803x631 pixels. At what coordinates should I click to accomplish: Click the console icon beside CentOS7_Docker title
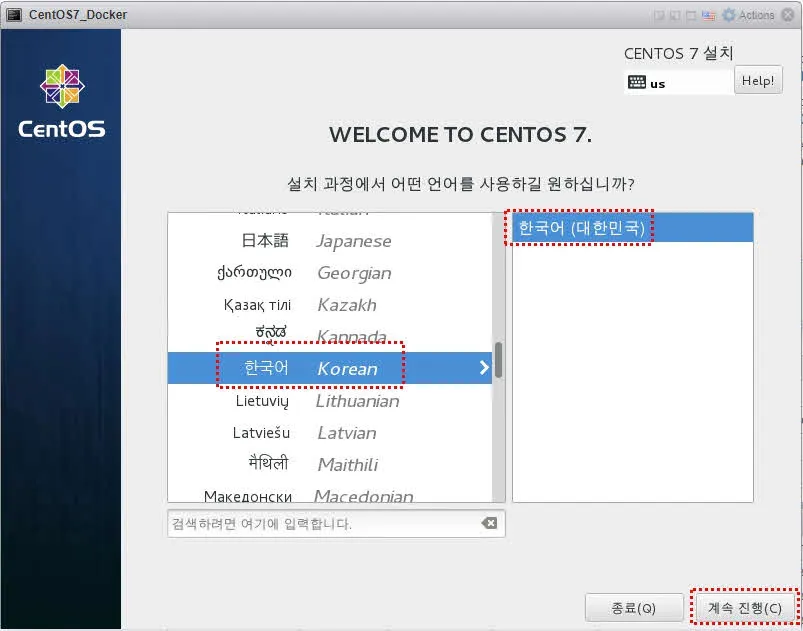tap(14, 15)
